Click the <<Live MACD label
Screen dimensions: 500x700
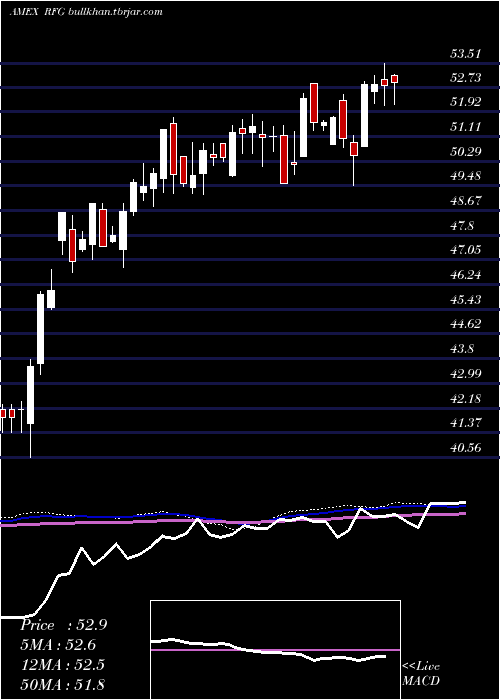tap(421, 674)
